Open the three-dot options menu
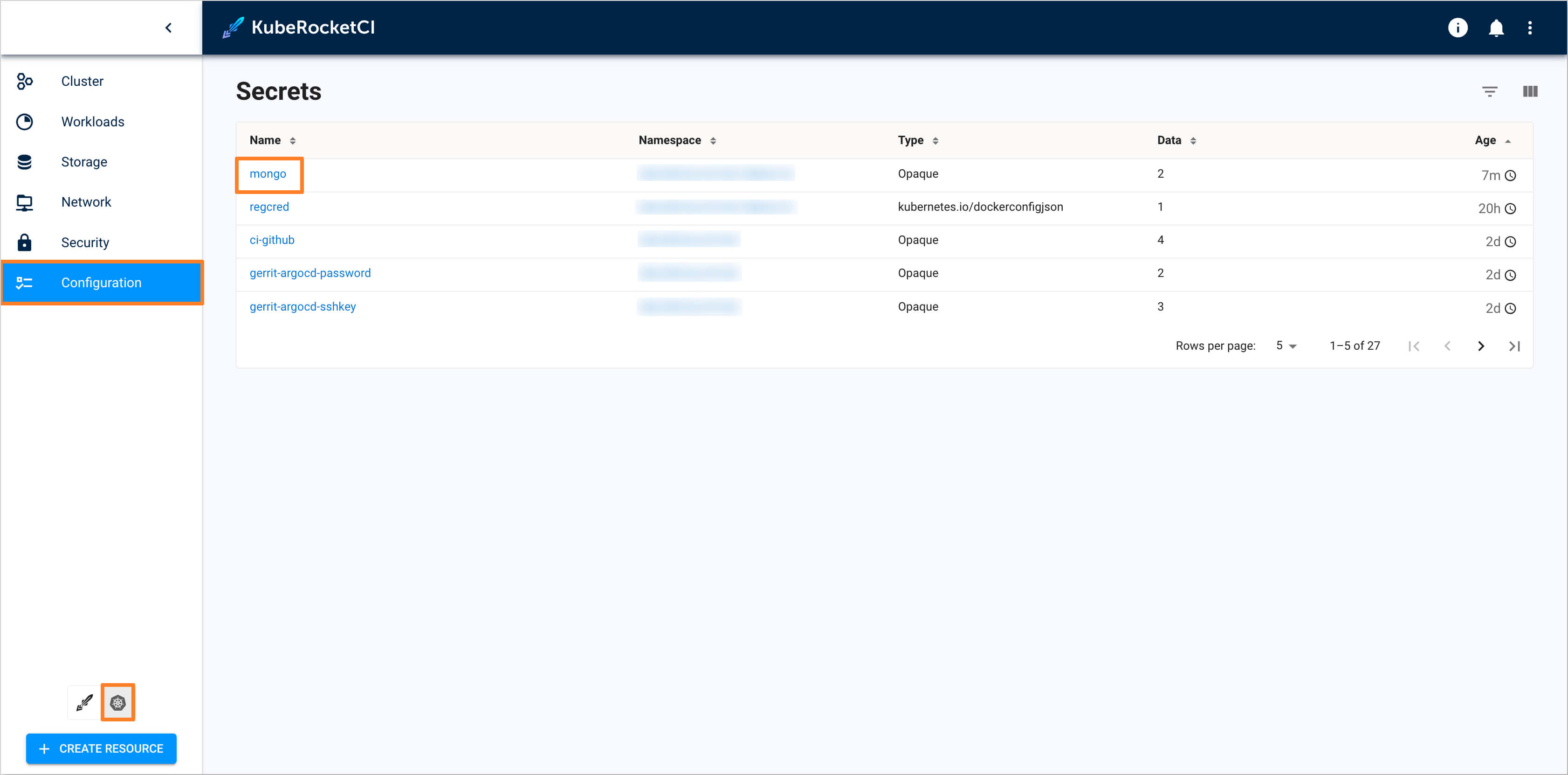 [1530, 28]
